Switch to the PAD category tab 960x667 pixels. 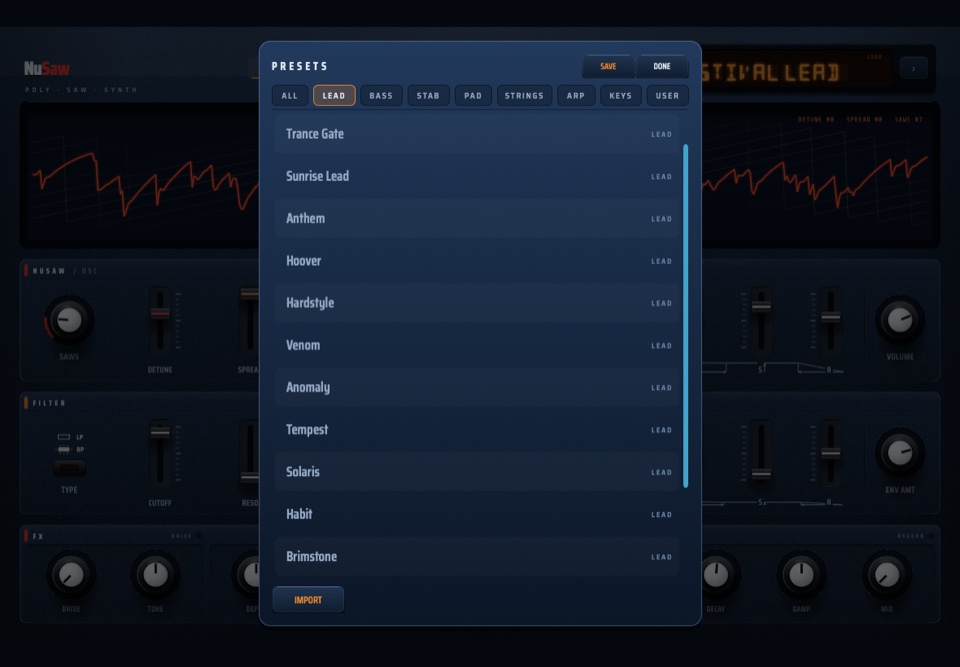coord(473,96)
